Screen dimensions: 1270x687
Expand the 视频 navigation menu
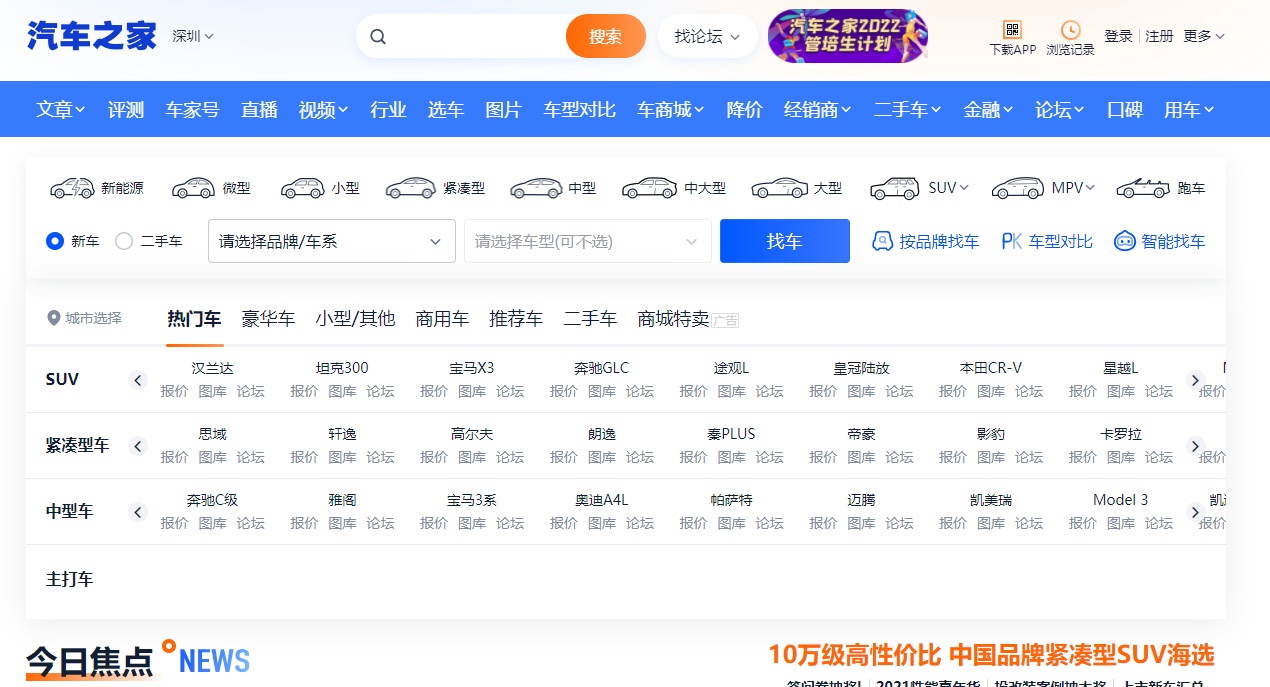[323, 110]
